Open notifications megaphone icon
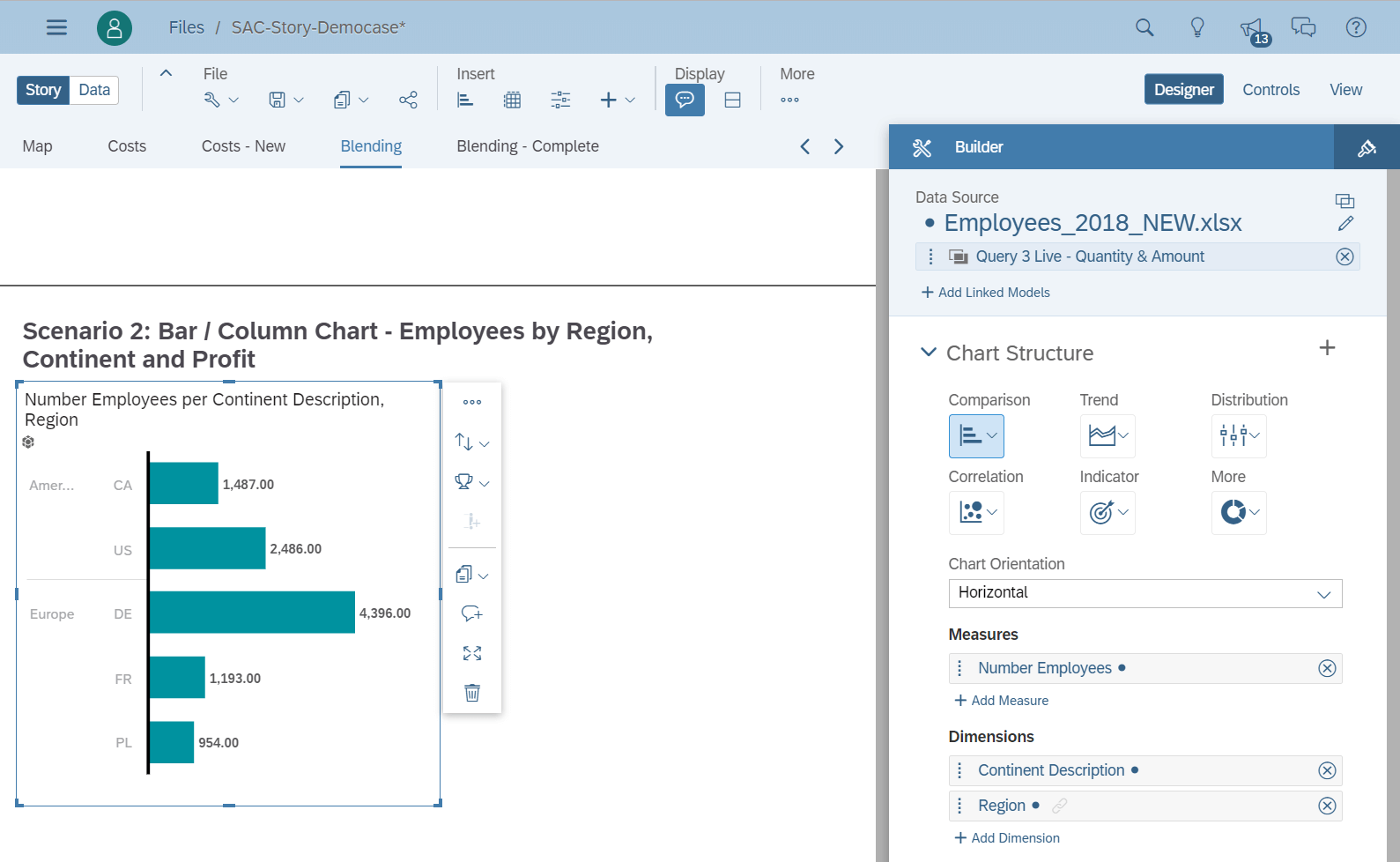This screenshot has width=1400, height=862. [x=1251, y=29]
